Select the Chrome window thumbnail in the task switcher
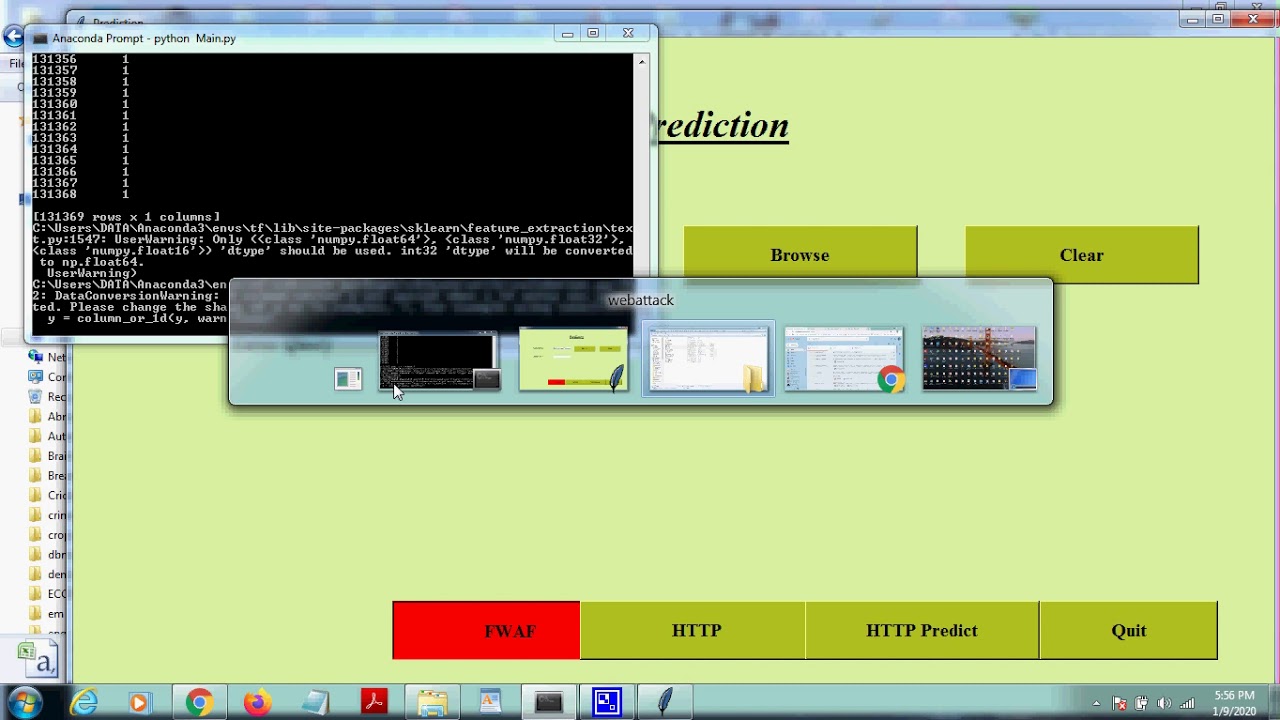1280x720 pixels. click(844, 358)
